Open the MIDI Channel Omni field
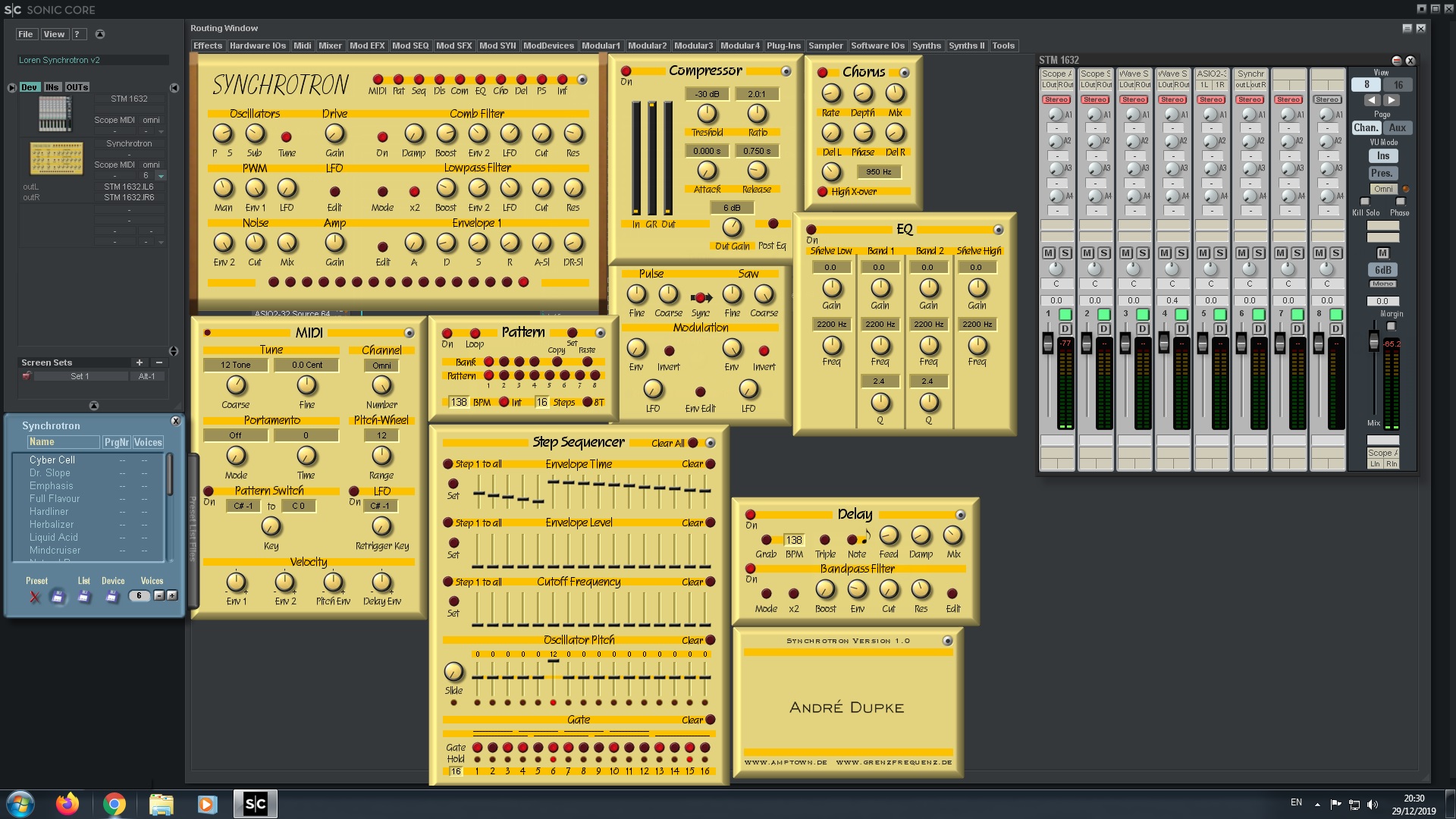1456x819 pixels. pos(381,366)
